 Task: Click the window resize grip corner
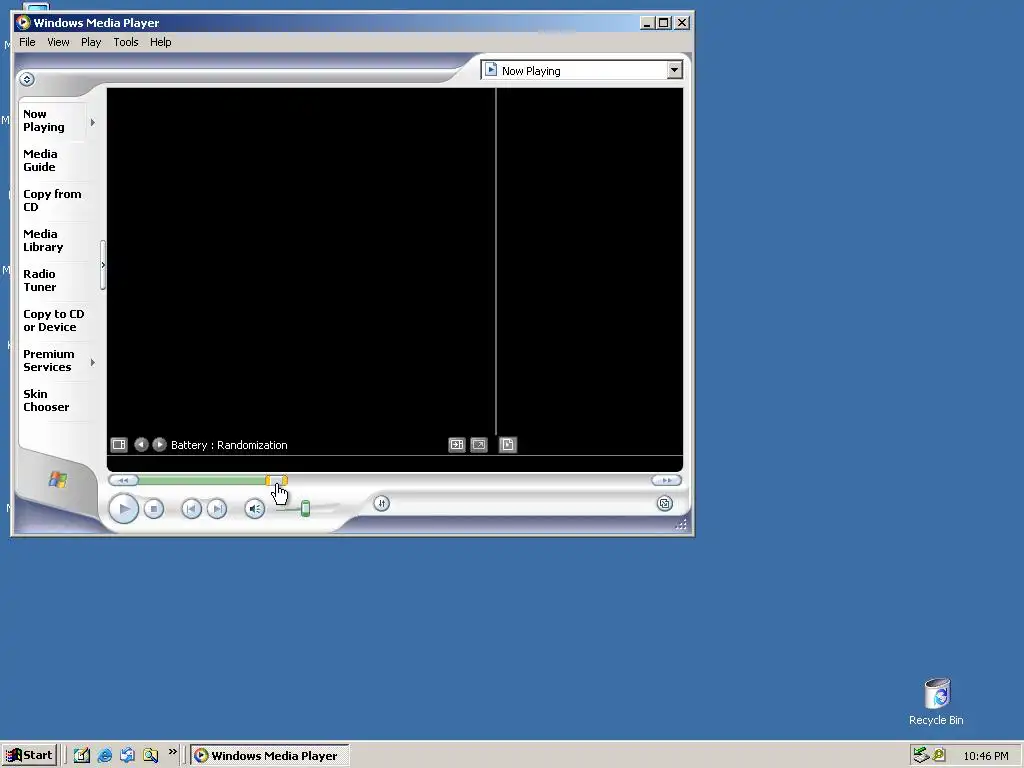(681, 524)
